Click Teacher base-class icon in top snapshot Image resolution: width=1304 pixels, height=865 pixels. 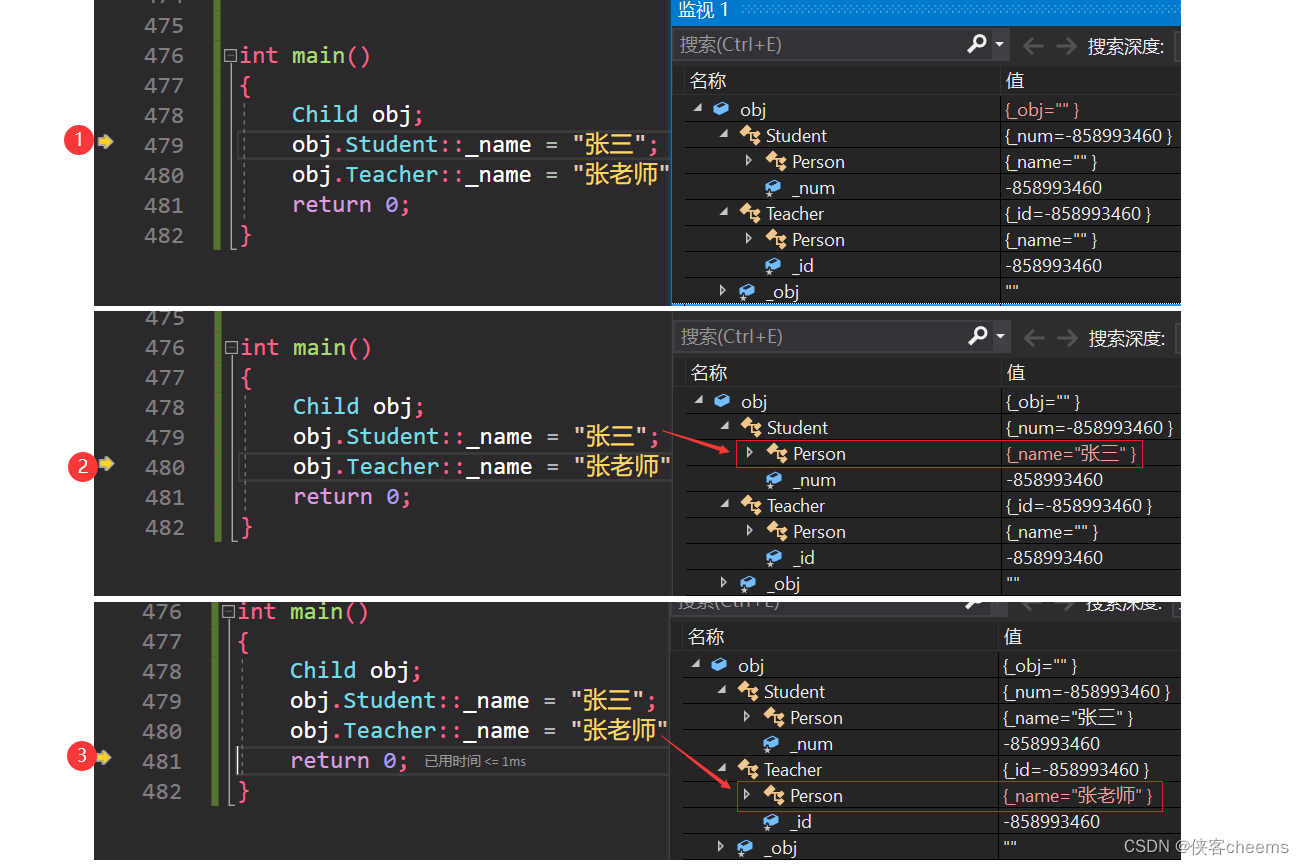(x=750, y=213)
